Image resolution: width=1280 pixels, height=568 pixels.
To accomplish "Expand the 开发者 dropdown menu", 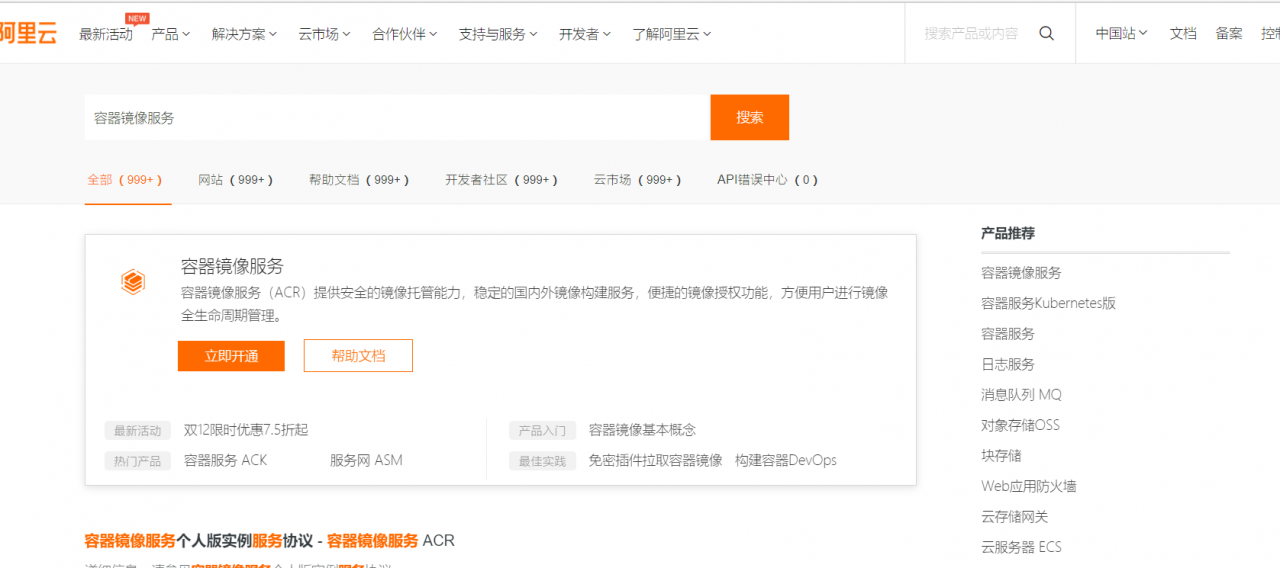I will [585, 34].
